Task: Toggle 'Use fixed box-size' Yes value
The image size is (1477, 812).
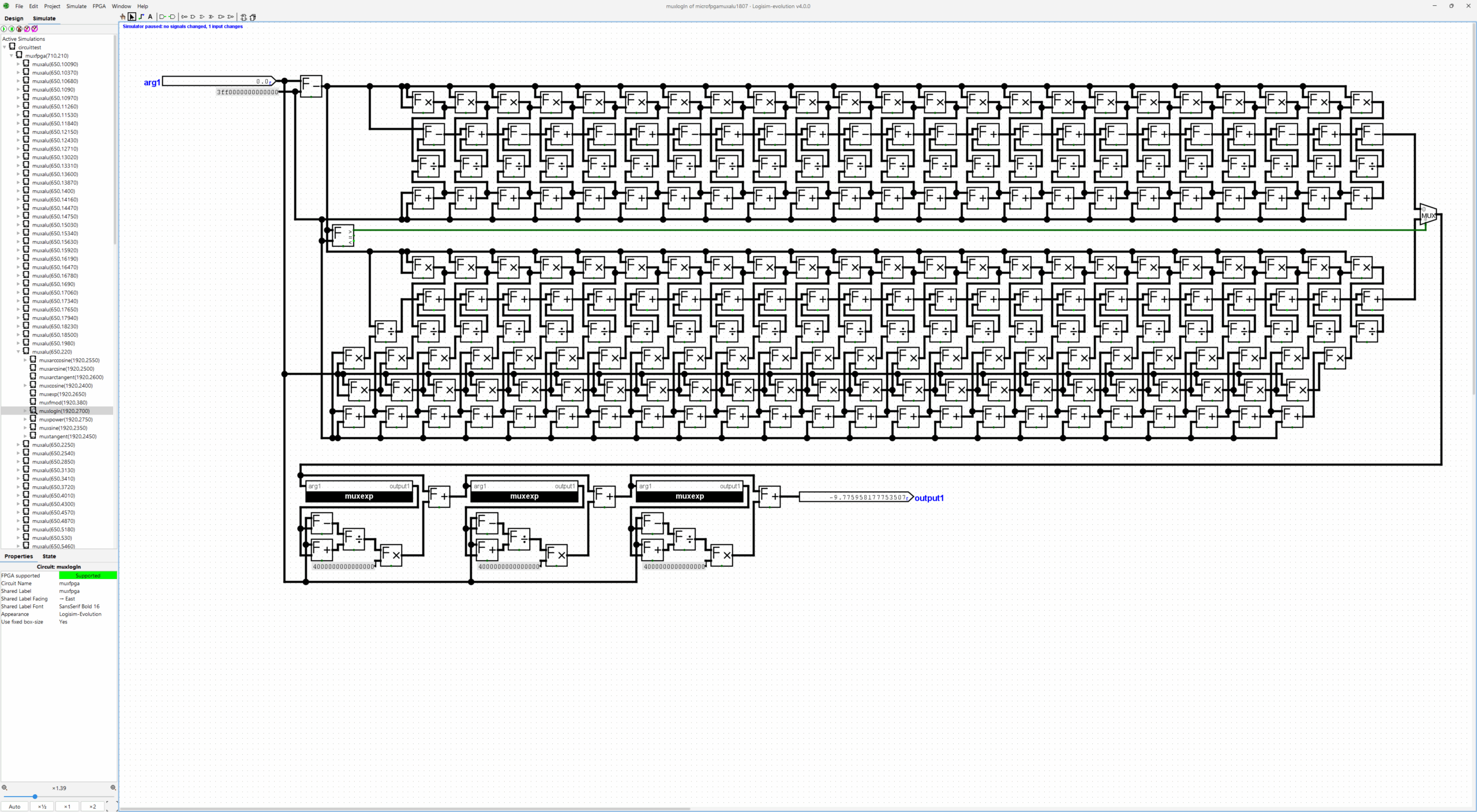Action: coord(63,622)
